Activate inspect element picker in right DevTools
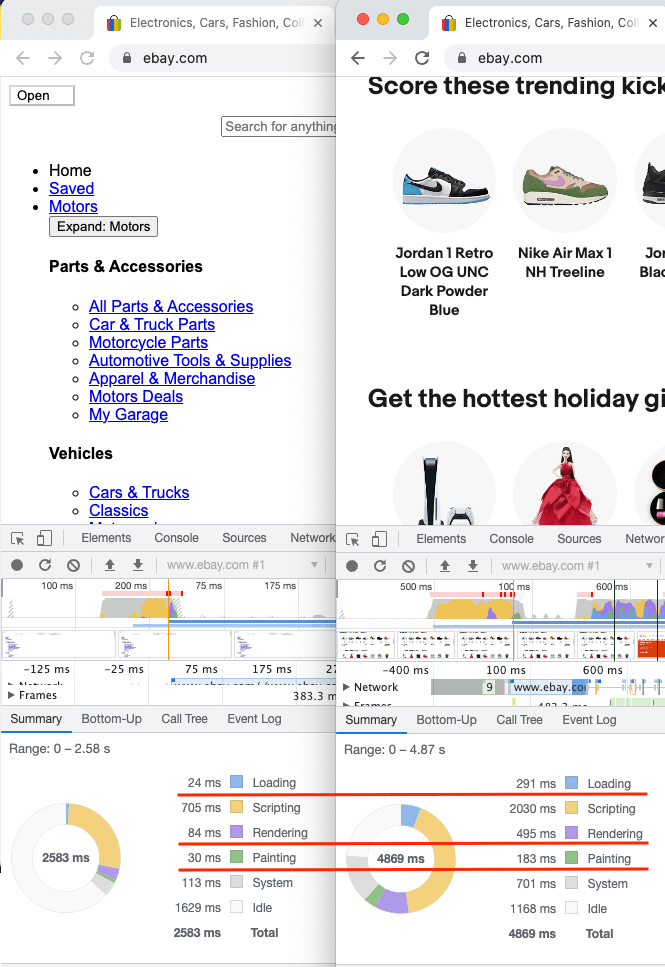The height and width of the screenshot is (967, 665). (x=352, y=540)
